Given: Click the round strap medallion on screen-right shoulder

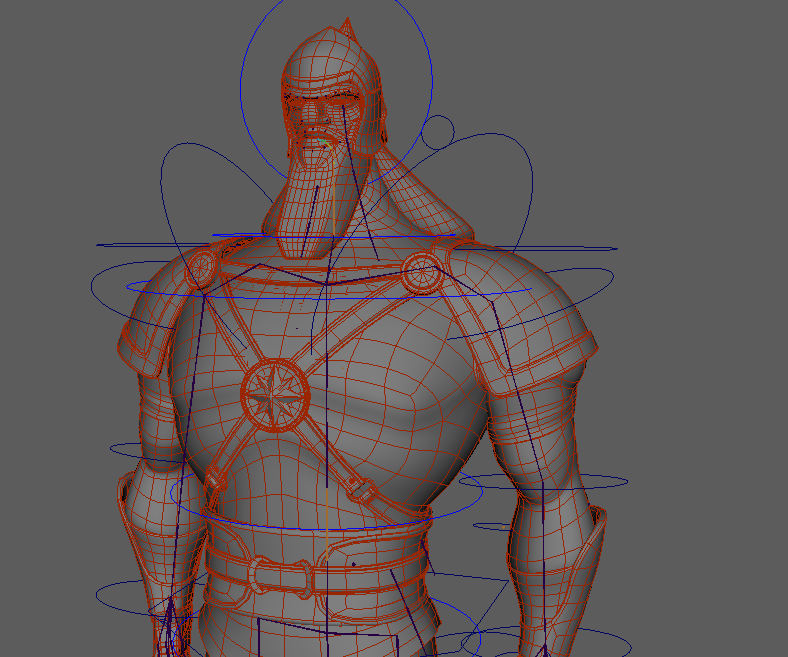Looking at the screenshot, I should 421,270.
